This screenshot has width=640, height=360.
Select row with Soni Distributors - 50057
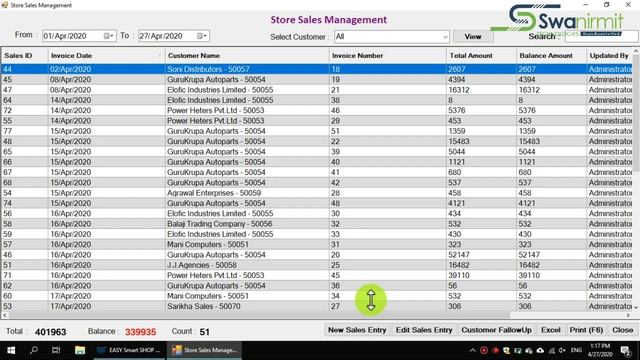click(x=316, y=69)
